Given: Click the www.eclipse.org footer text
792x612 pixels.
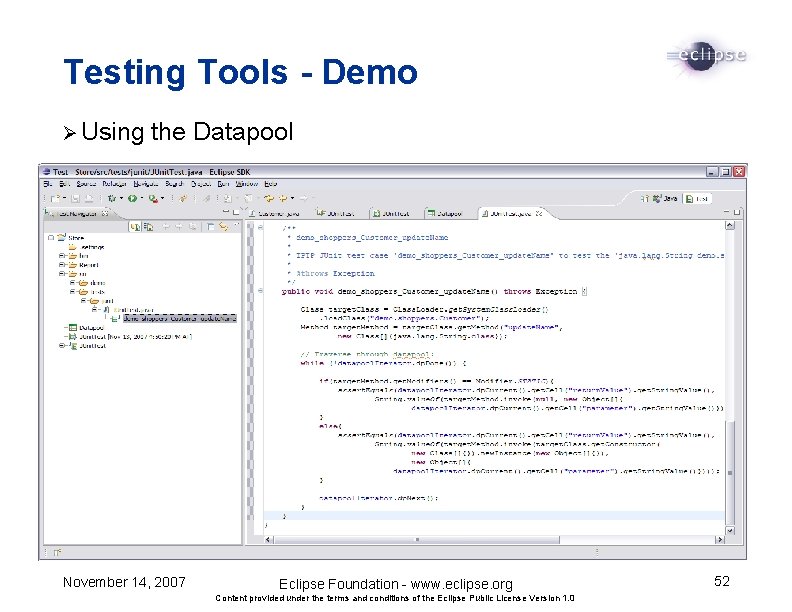Looking at the screenshot, I should click(x=462, y=584).
